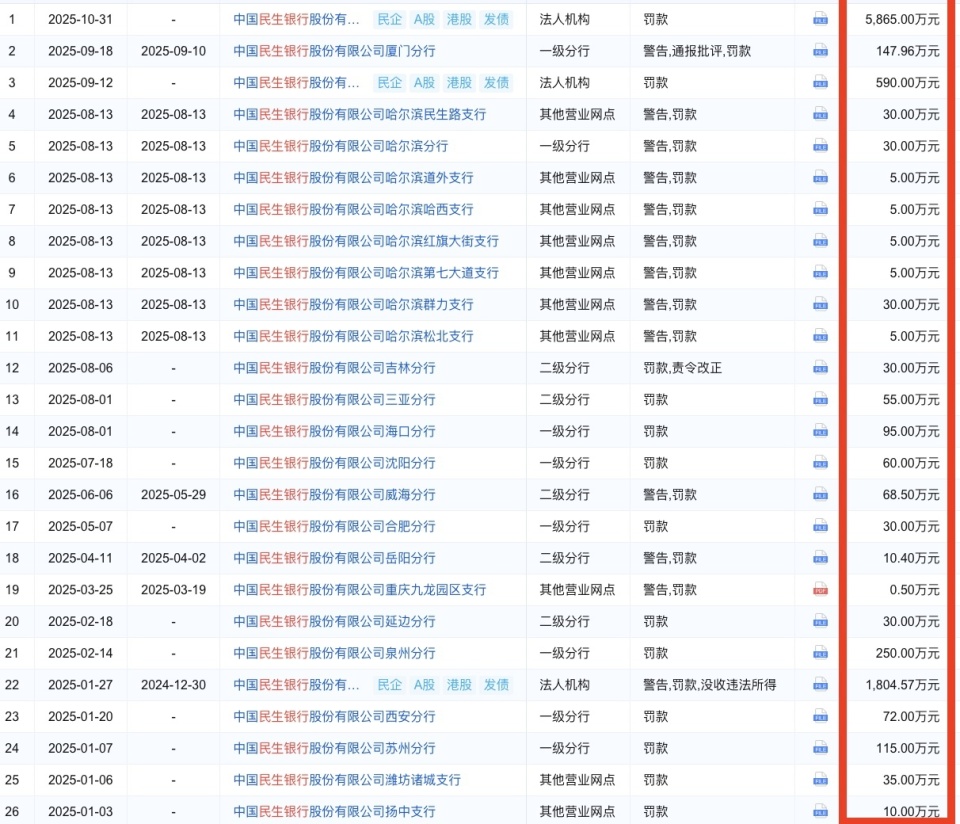
Task: Select the decision date 2024-12-30
Action: pyautogui.click(x=173, y=685)
